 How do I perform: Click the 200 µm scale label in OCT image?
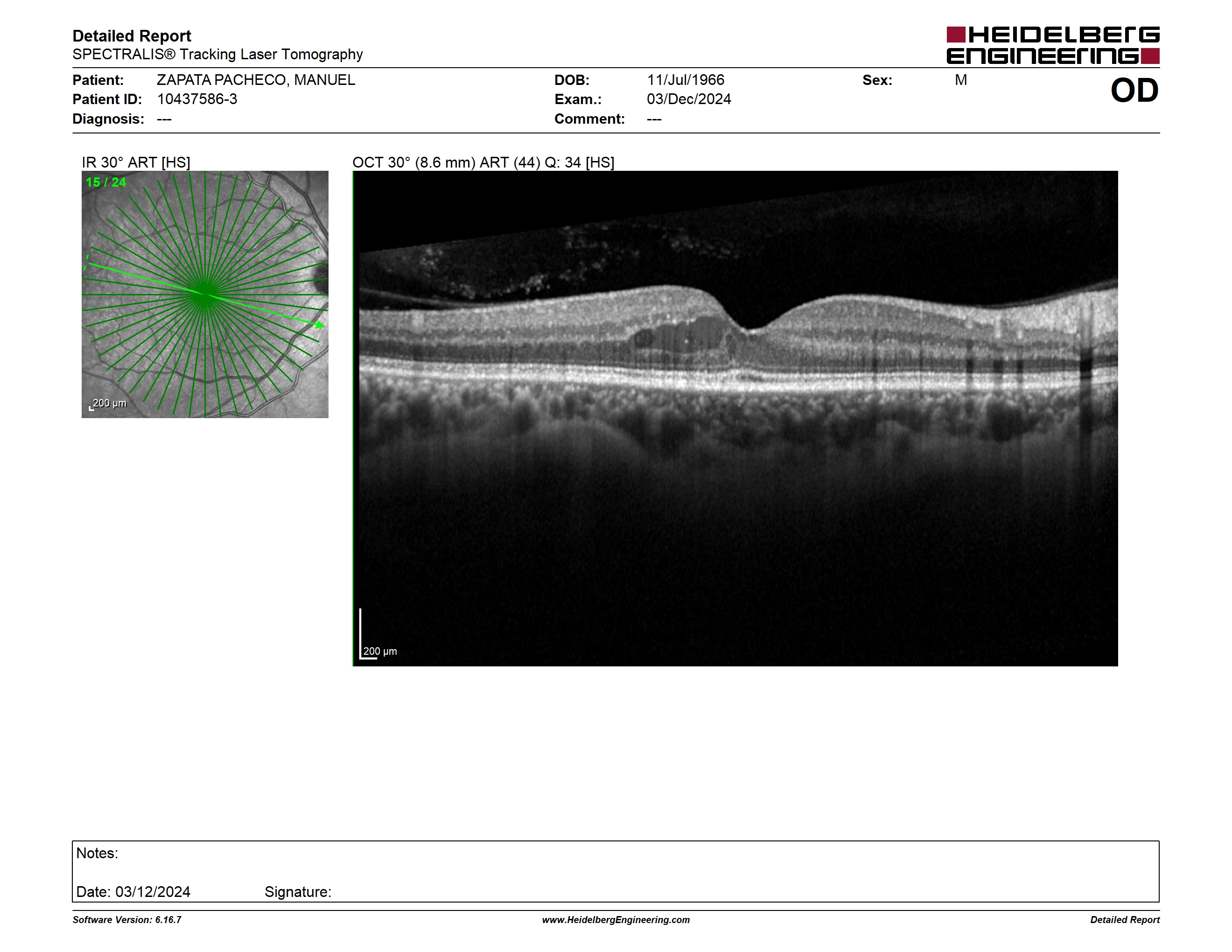point(380,651)
